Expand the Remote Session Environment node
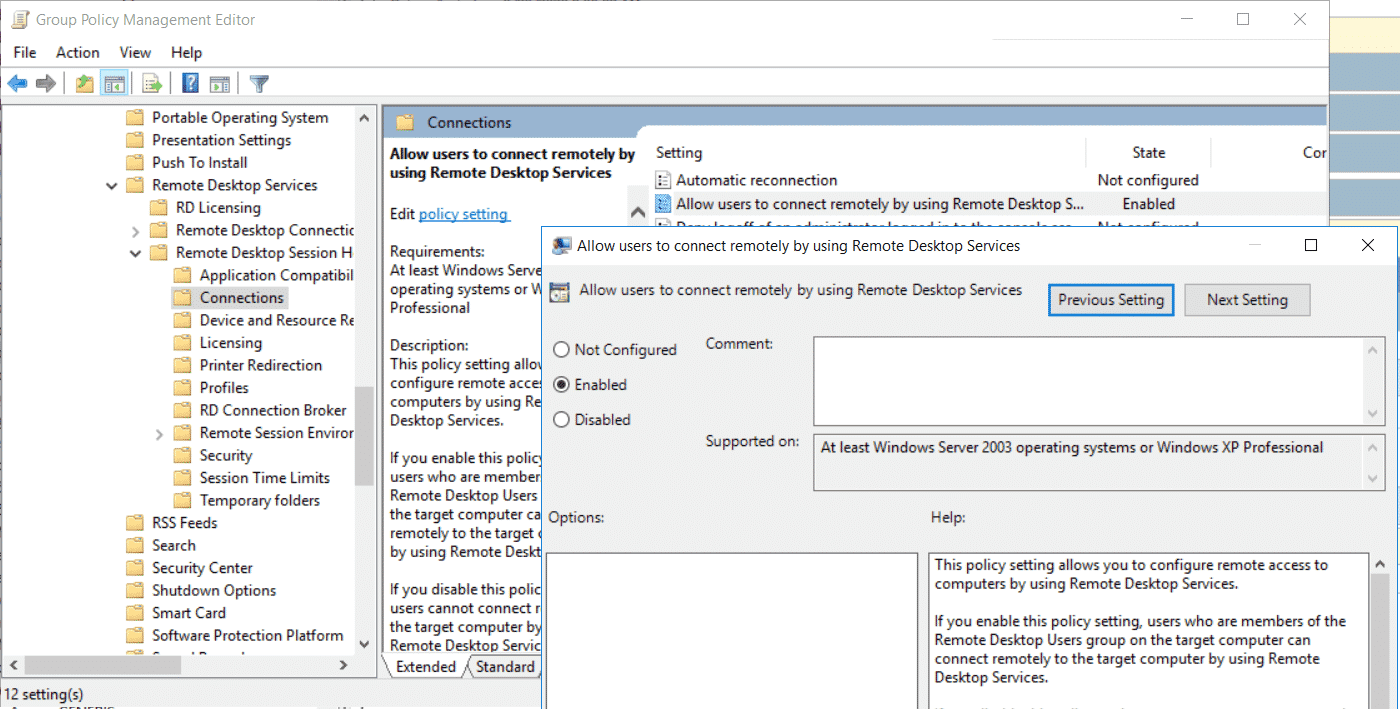Screen dimensions: 1400x709 pyautogui.click(x=160, y=433)
